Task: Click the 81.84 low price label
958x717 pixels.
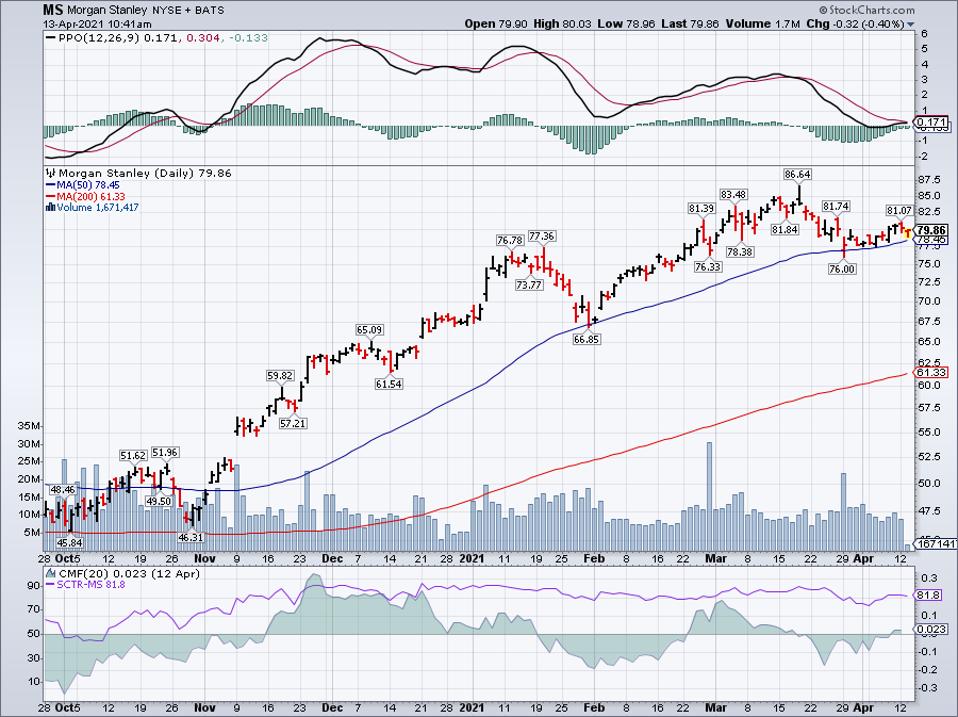Action: coord(784,230)
